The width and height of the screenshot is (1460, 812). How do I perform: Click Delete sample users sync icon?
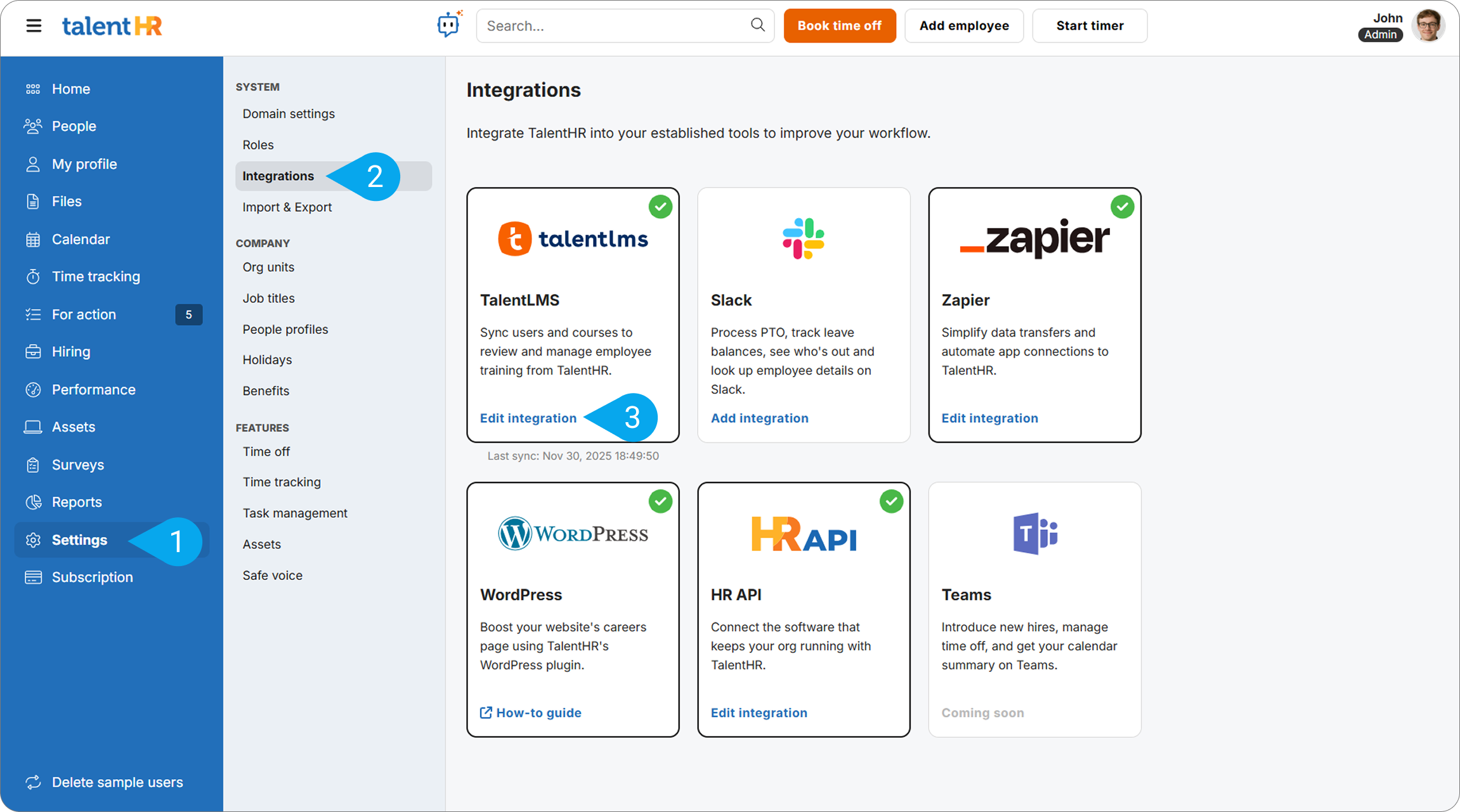point(33,782)
